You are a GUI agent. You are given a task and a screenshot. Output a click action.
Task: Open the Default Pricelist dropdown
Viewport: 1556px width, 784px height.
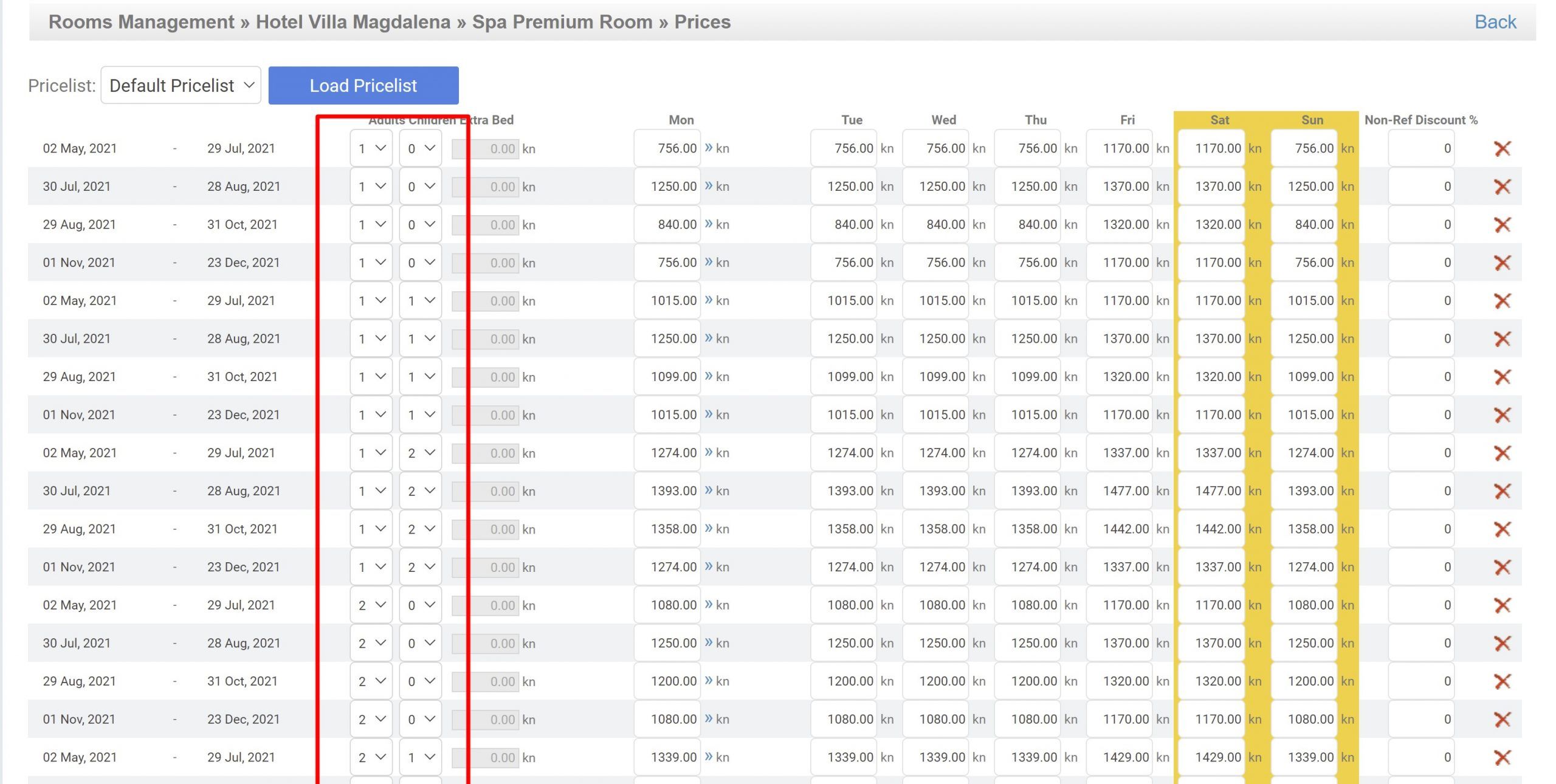pos(181,86)
